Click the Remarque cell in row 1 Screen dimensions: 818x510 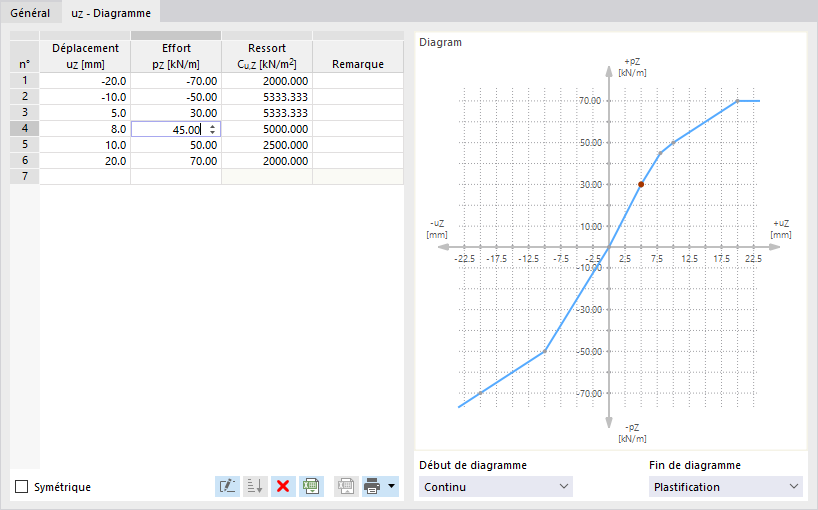tap(358, 81)
